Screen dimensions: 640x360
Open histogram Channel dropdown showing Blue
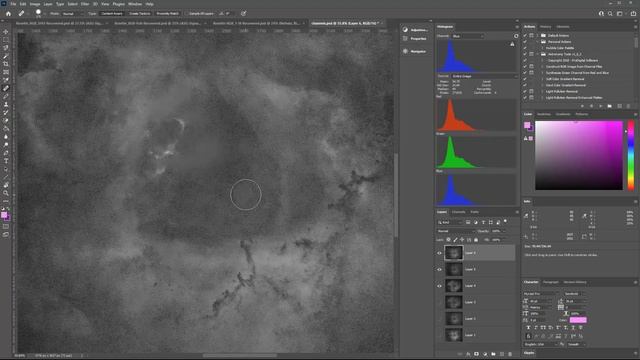pyautogui.click(x=468, y=36)
